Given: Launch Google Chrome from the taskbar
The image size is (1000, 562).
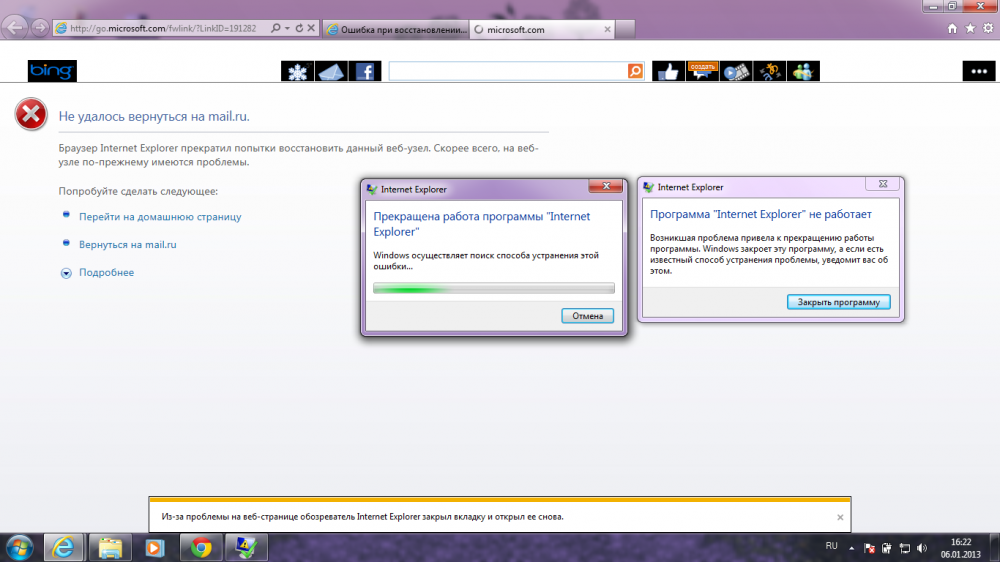Looking at the screenshot, I should coord(201,548).
